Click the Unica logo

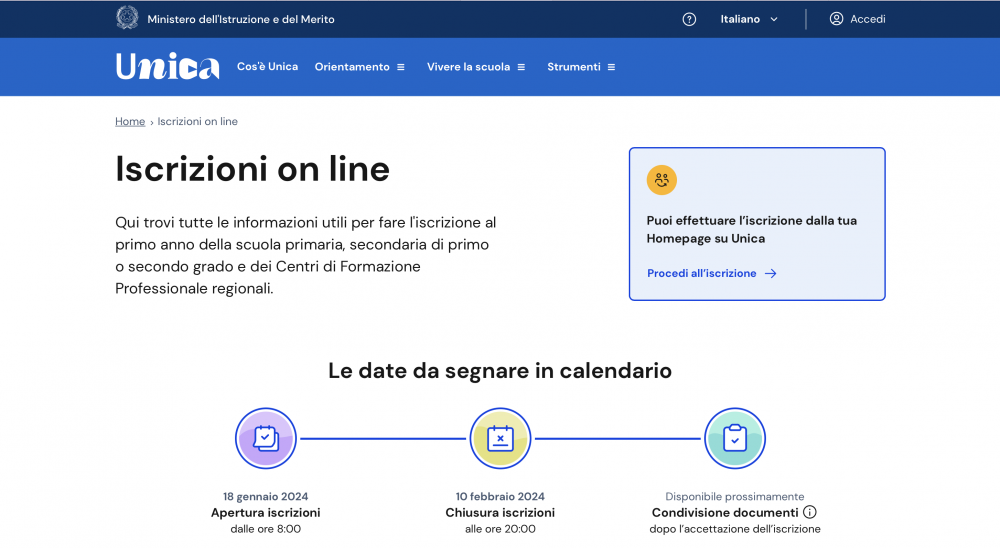click(168, 66)
